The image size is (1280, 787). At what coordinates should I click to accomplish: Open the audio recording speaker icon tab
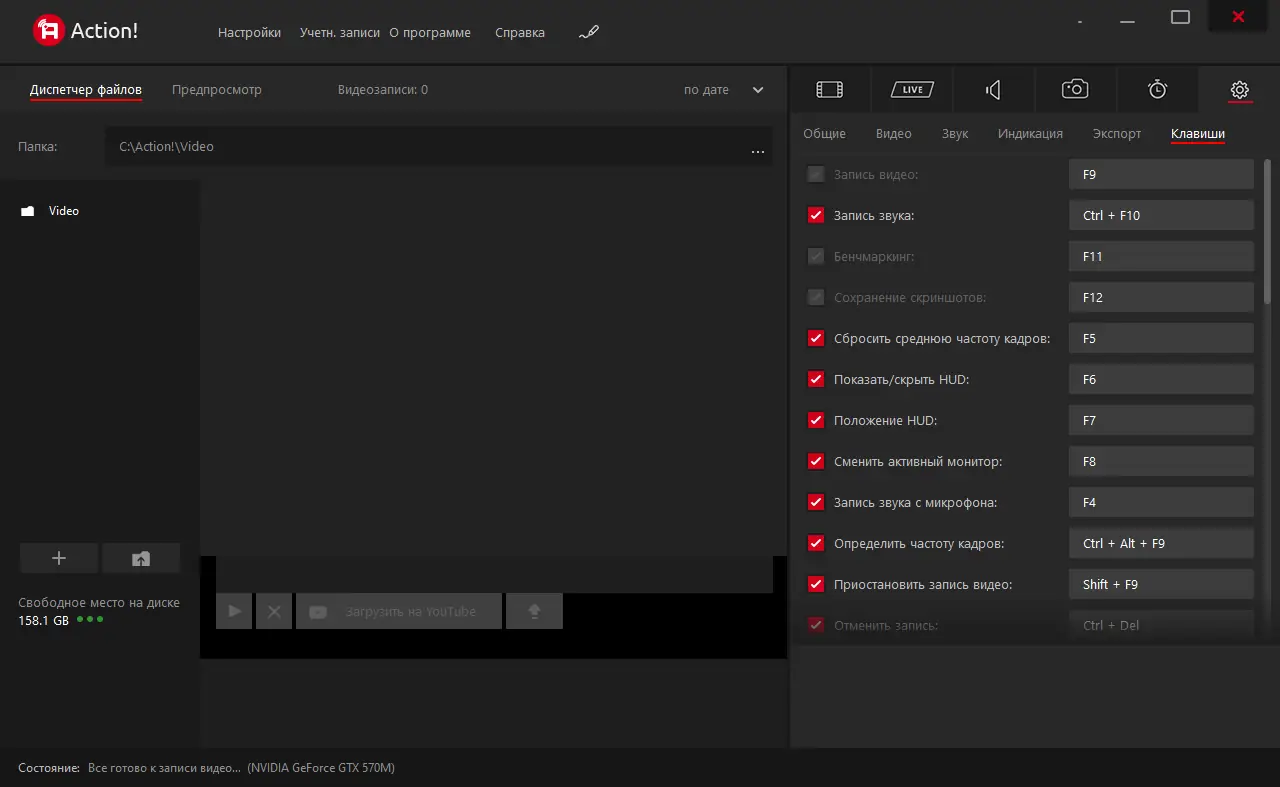pos(994,89)
